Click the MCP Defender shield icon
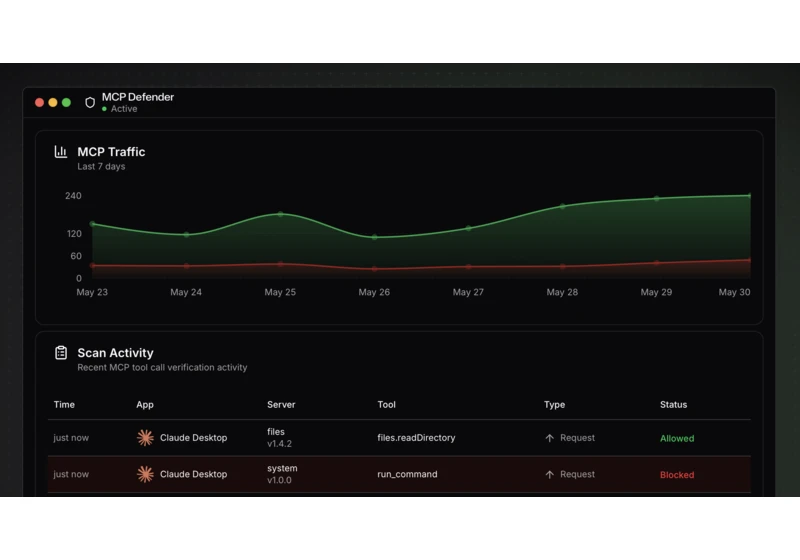This screenshot has width=800, height=560. coord(90,103)
